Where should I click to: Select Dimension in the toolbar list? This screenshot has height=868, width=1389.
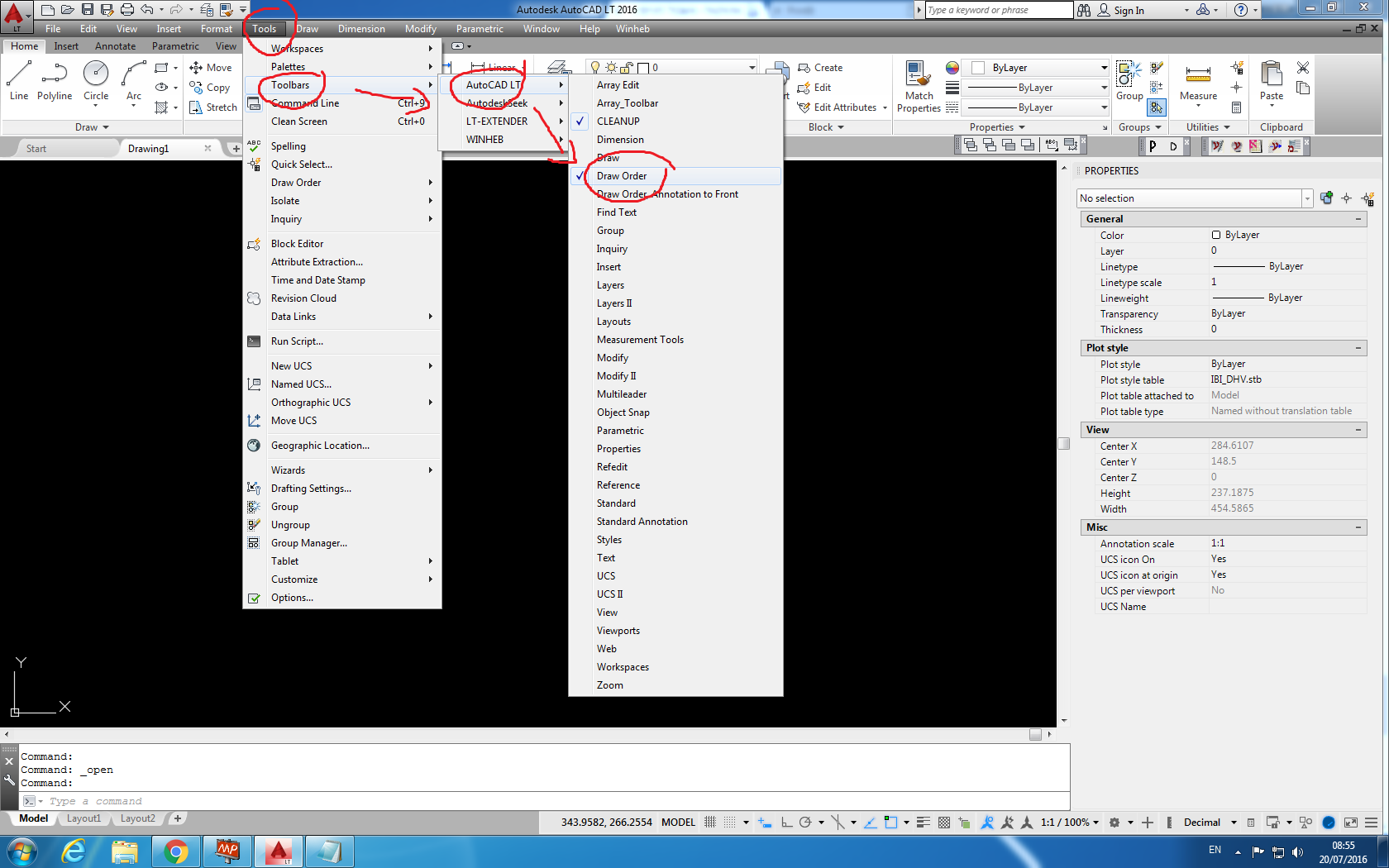tap(675, 140)
